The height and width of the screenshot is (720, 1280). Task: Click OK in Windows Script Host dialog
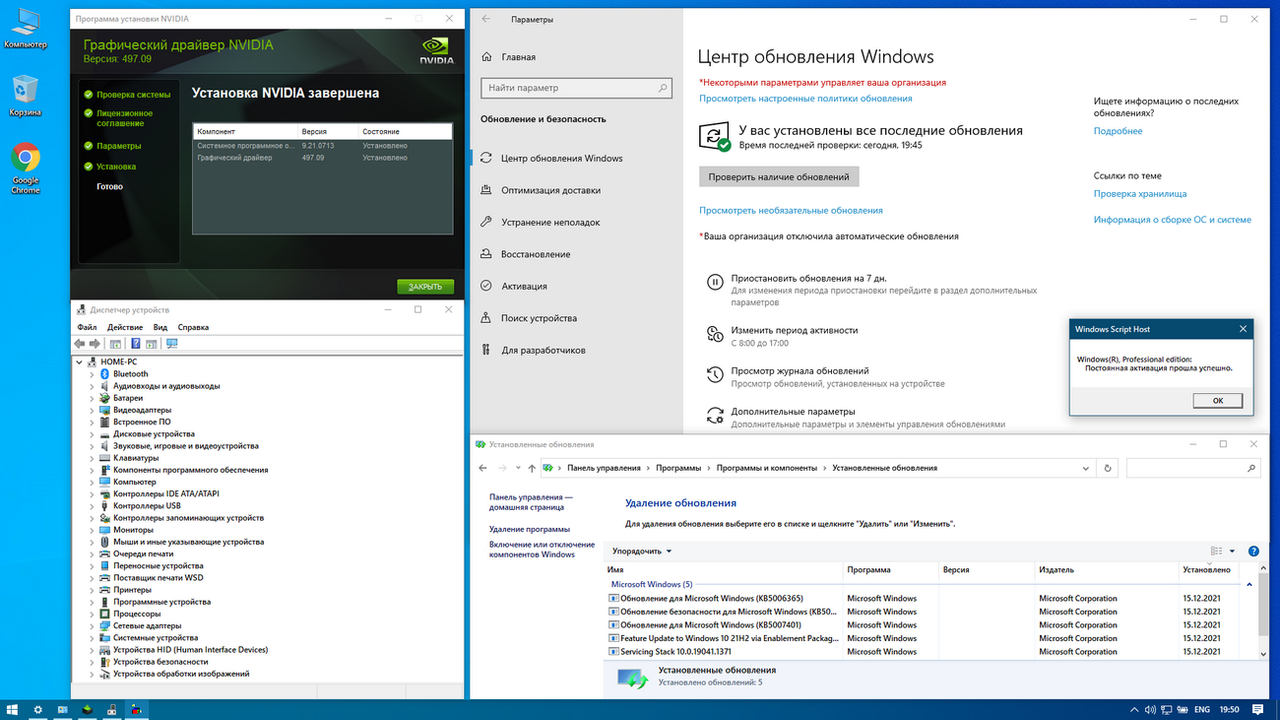point(1217,400)
